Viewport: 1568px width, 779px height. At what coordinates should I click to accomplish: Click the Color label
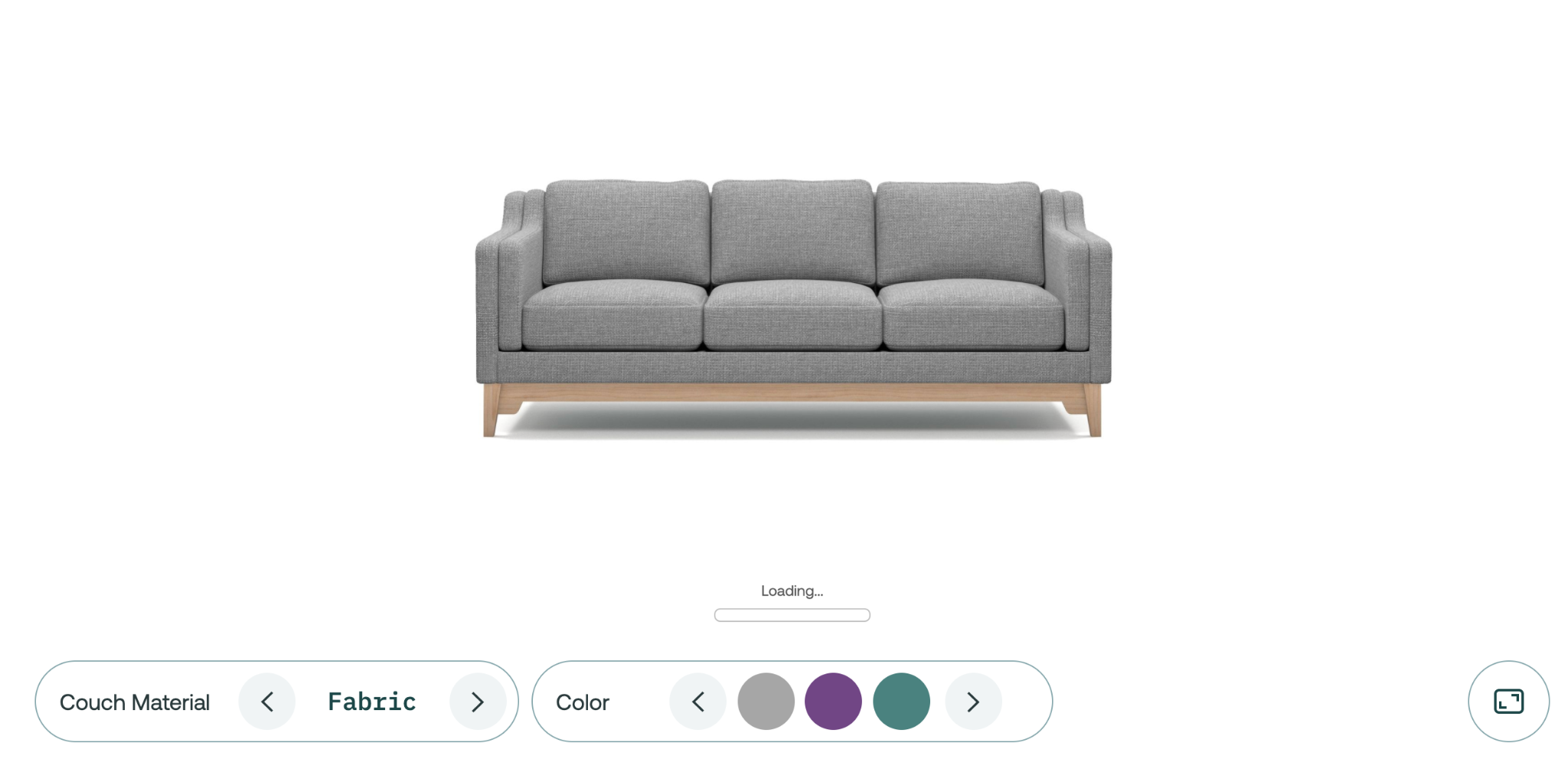click(583, 702)
